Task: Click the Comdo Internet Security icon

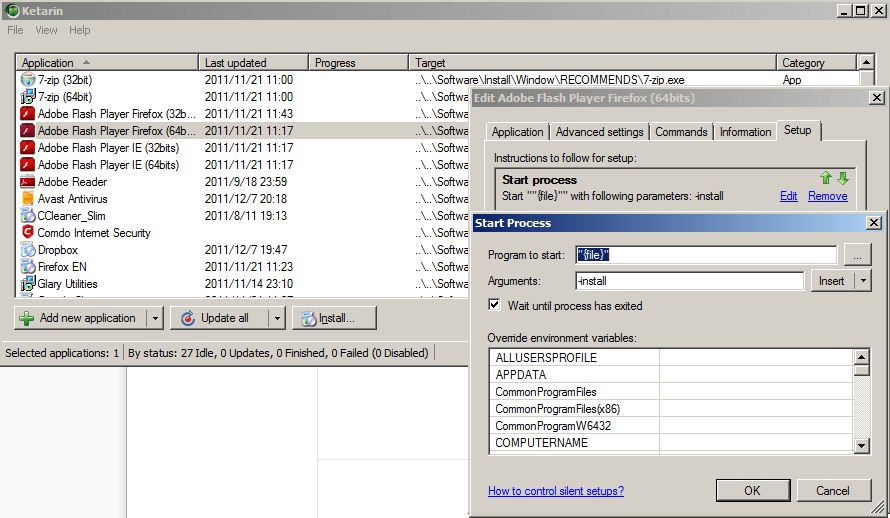Action: 28,232
